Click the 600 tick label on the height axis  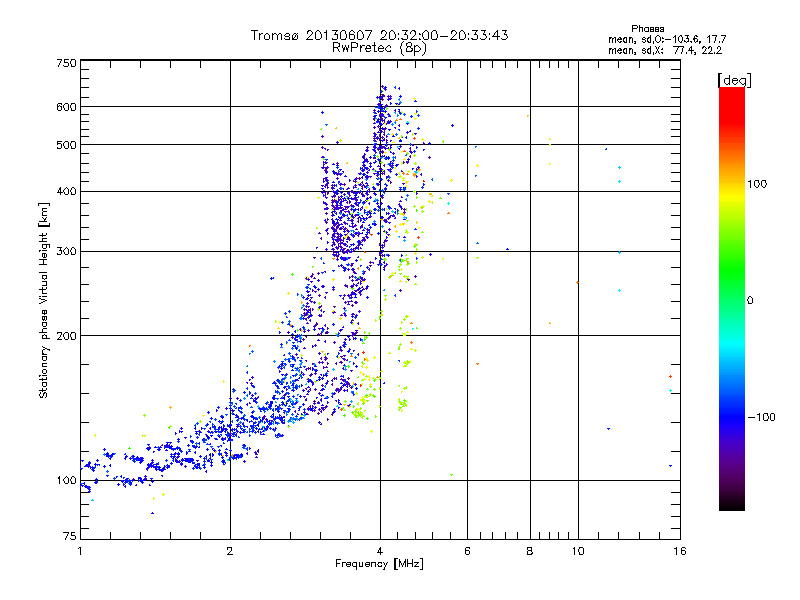(66, 107)
